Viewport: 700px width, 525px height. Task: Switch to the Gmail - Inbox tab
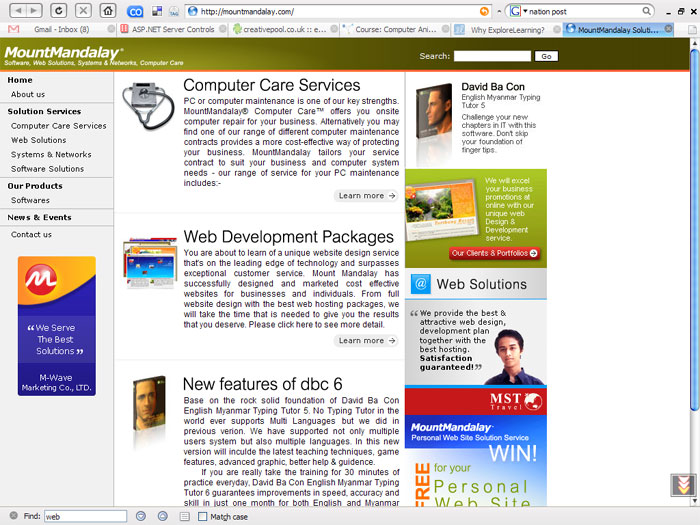(61, 29)
